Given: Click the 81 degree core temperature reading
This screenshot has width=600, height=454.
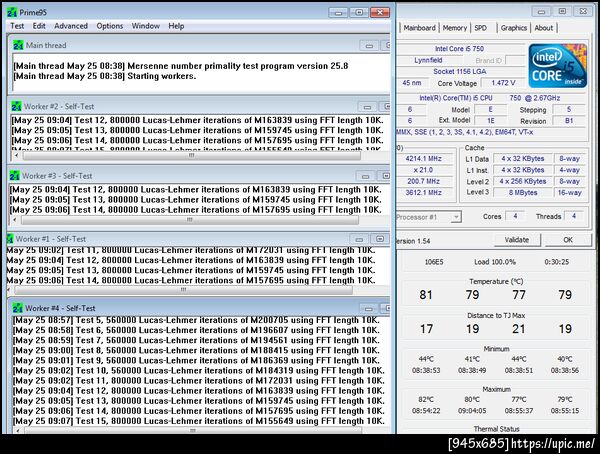Looking at the screenshot, I should pos(426,295).
